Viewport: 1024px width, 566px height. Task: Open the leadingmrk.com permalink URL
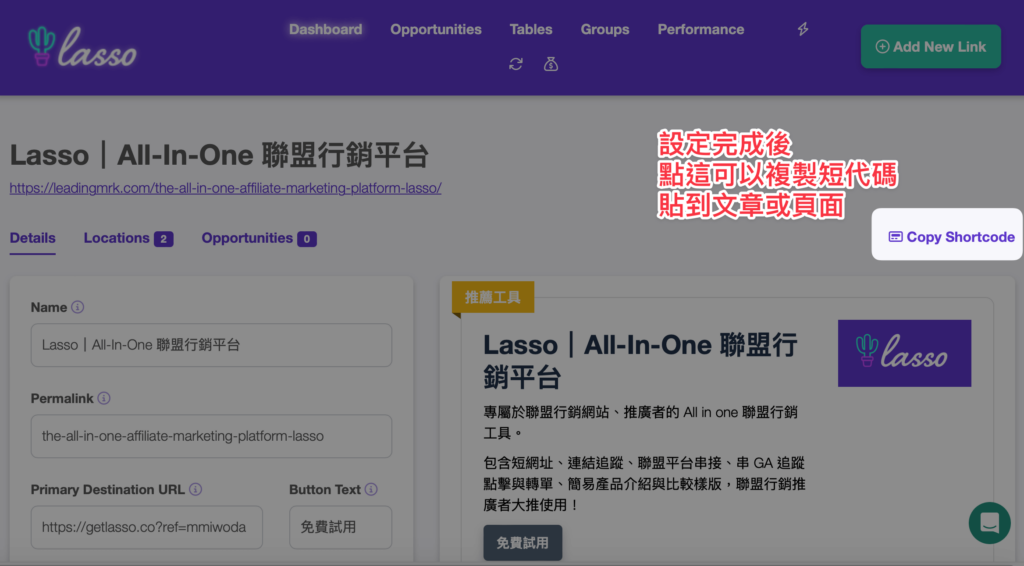225,188
